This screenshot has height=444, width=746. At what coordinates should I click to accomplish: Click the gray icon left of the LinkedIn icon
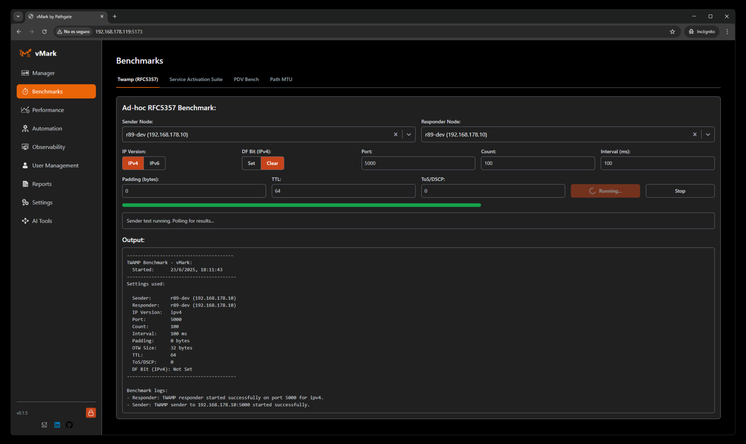[44, 425]
